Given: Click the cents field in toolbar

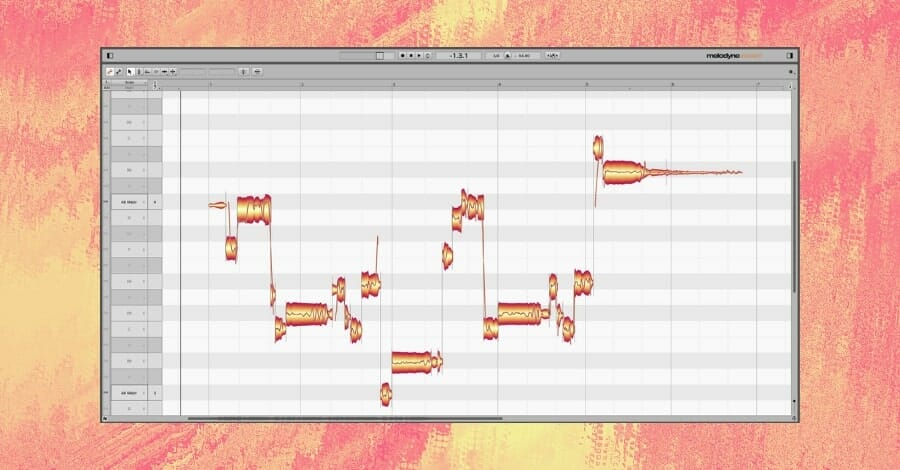Looking at the screenshot, I should coord(221,72).
